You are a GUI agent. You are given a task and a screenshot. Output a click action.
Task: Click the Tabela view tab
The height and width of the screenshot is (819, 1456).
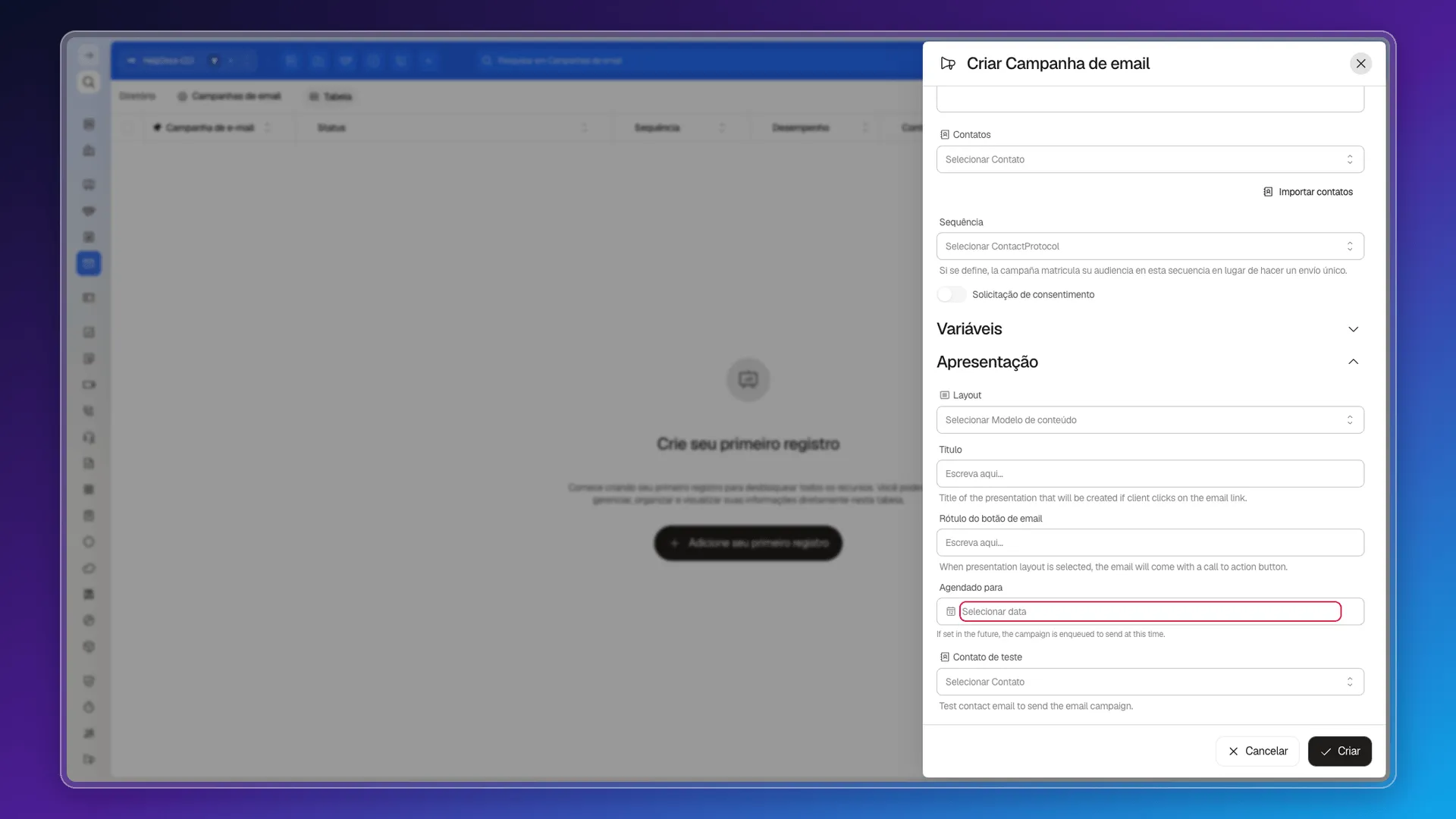pyautogui.click(x=331, y=96)
